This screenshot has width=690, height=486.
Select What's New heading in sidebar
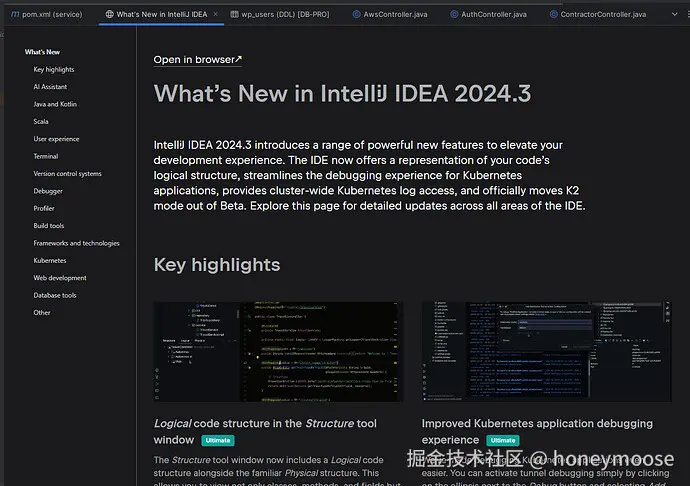pyautogui.click(x=42, y=52)
